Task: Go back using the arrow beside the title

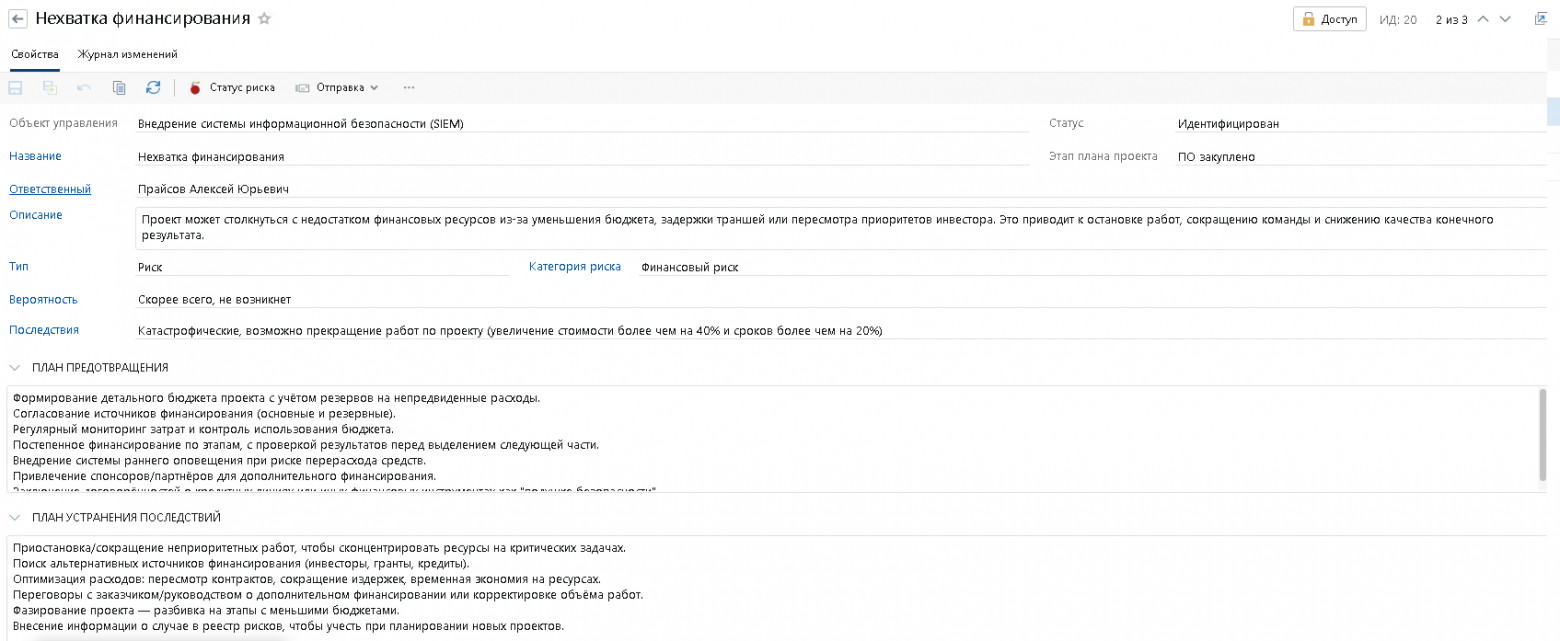Action: click(x=17, y=19)
